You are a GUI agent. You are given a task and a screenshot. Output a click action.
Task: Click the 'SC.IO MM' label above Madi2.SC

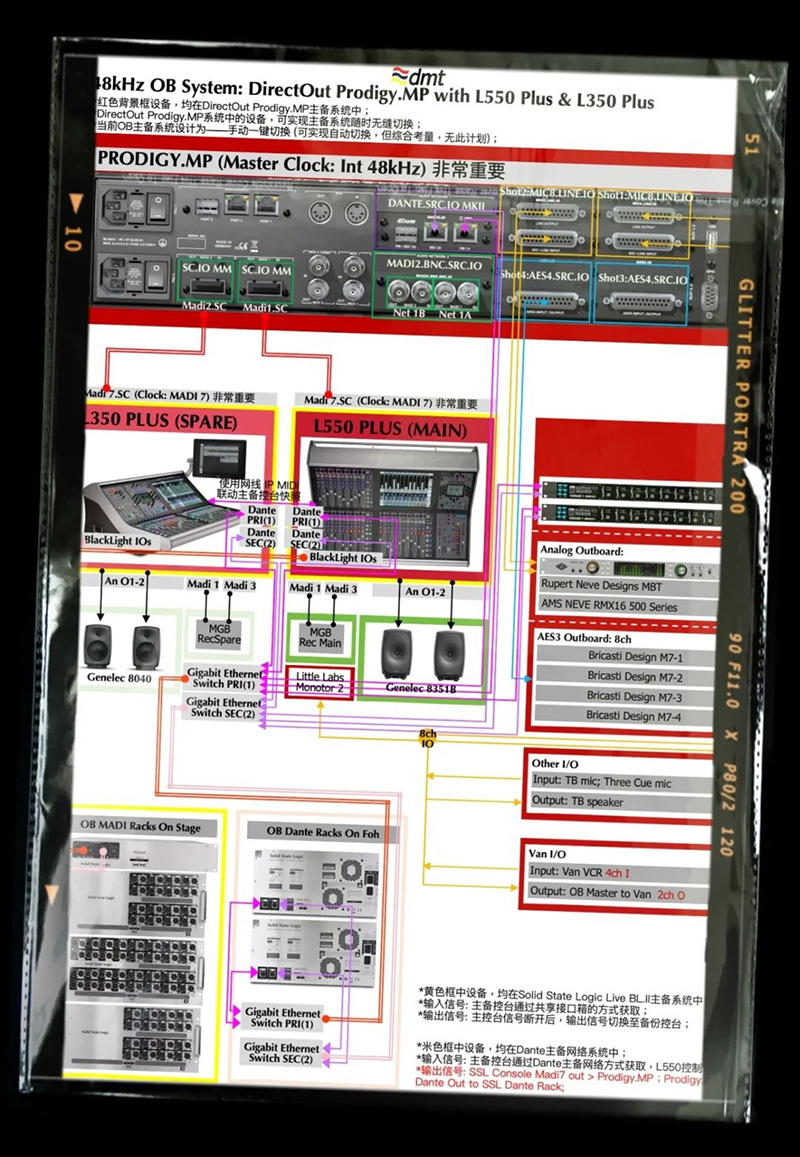pos(206,270)
